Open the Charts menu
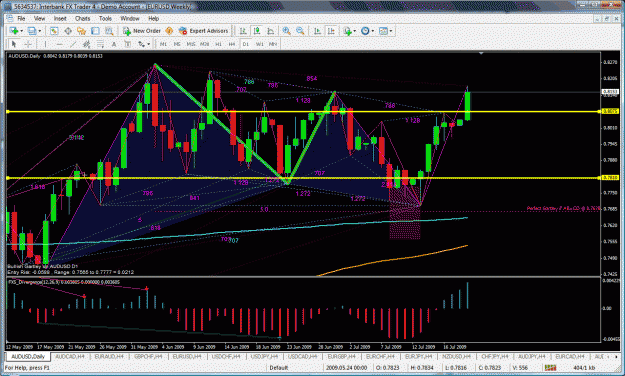The image size is (625, 376). pos(83,18)
